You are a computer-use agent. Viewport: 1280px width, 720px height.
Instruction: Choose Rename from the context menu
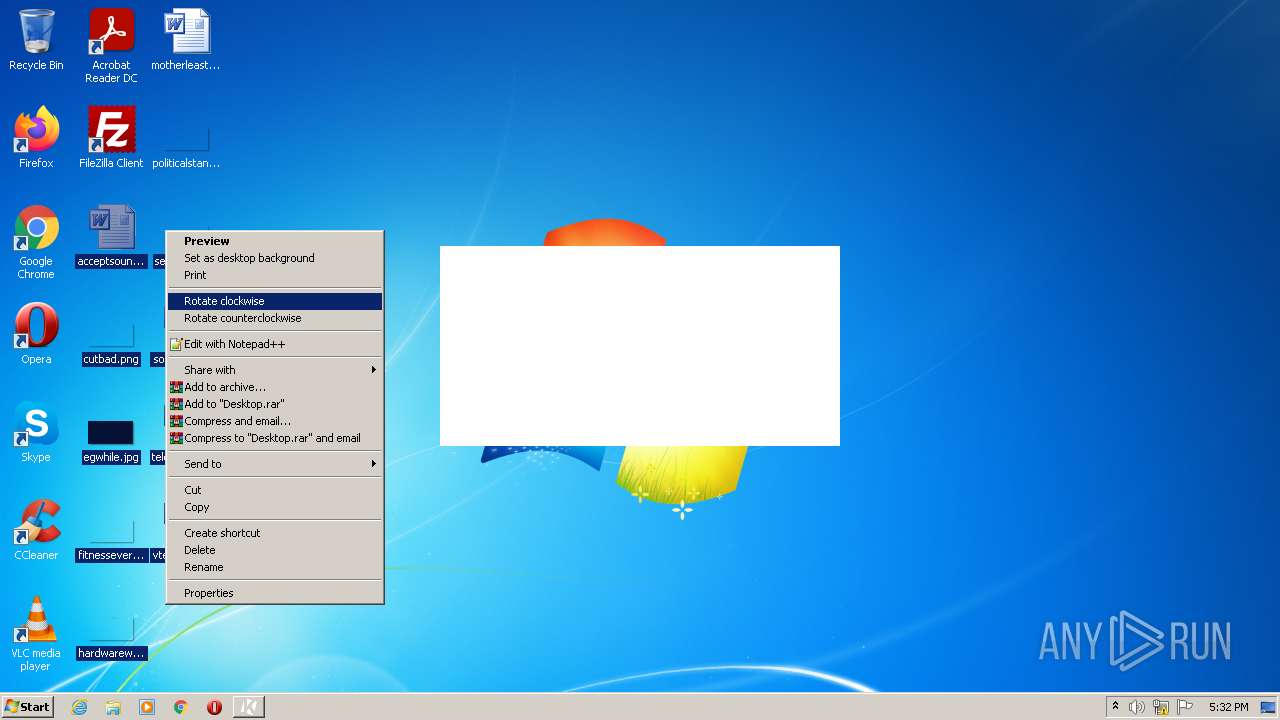pyautogui.click(x=275, y=567)
